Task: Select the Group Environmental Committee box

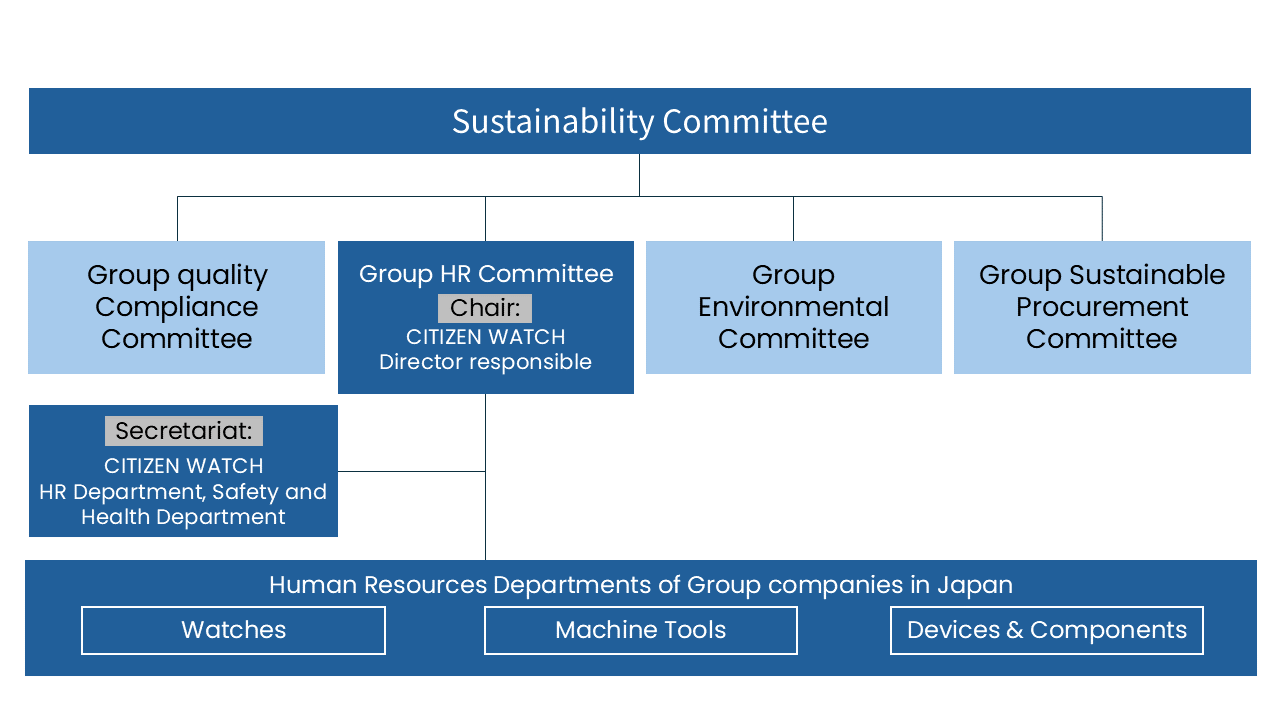Action: tap(794, 307)
